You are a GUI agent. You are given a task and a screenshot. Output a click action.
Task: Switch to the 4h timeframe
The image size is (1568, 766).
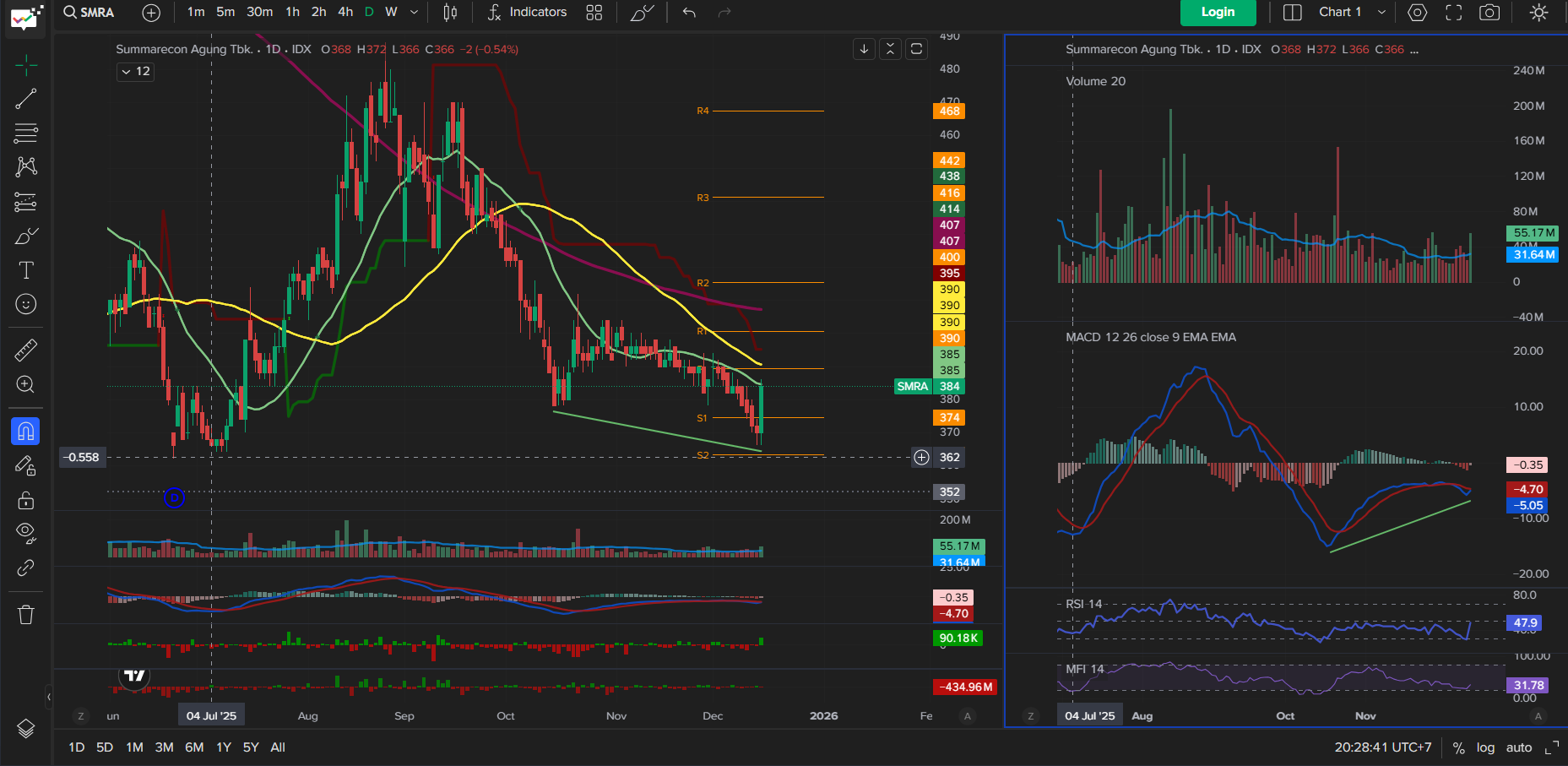pos(345,13)
